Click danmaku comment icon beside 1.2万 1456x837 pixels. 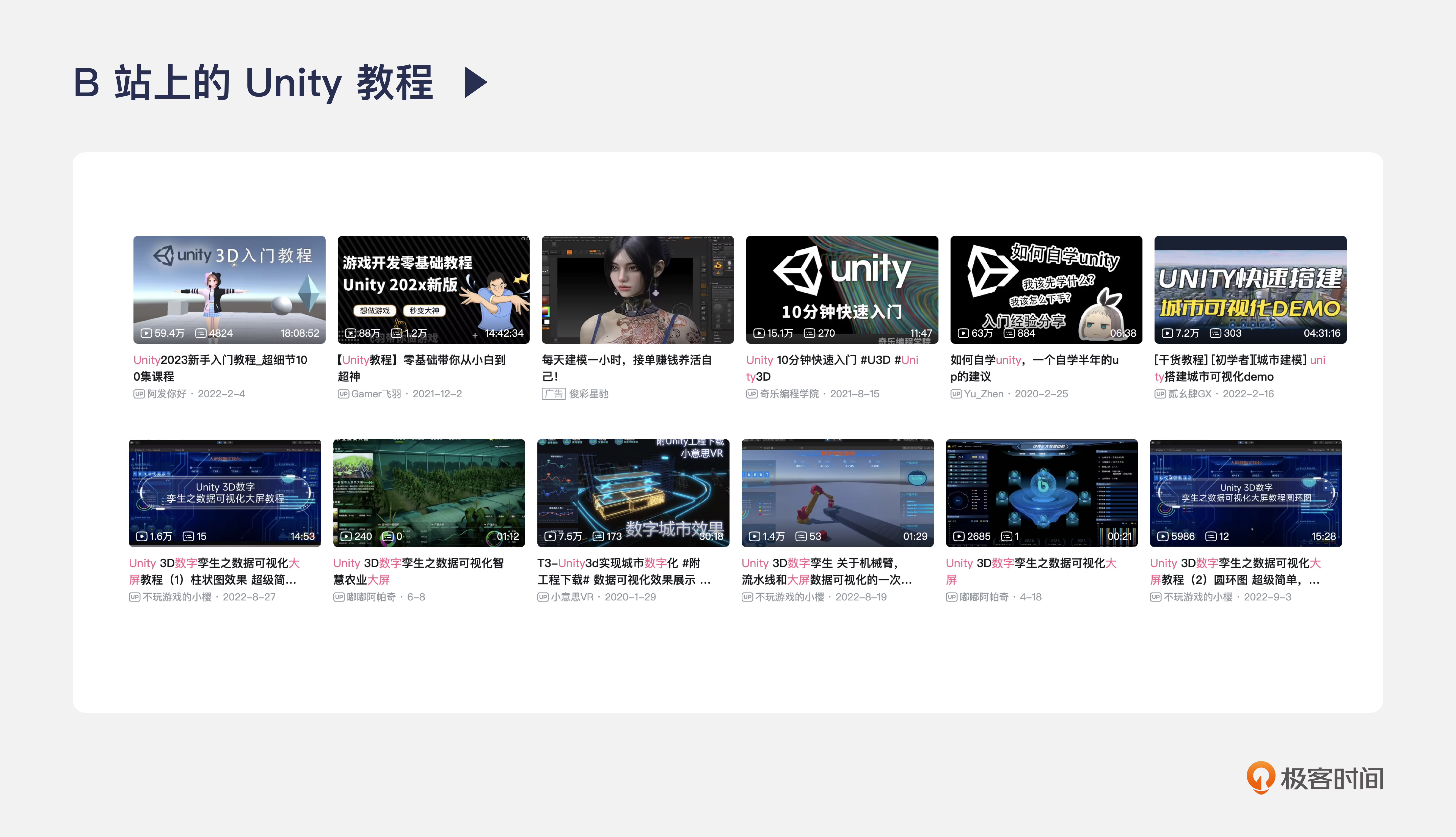[x=396, y=333]
